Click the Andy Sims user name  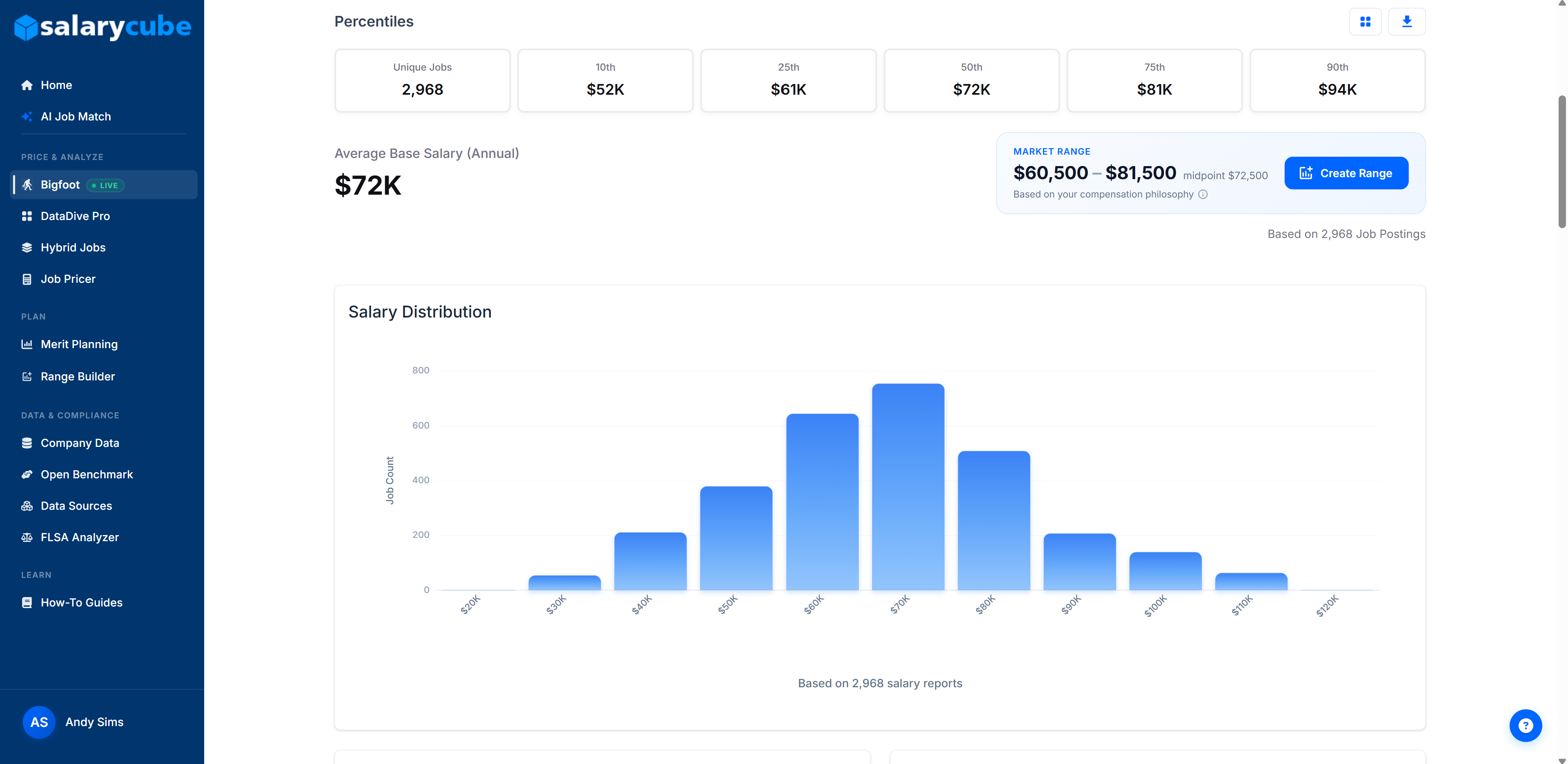[94, 722]
